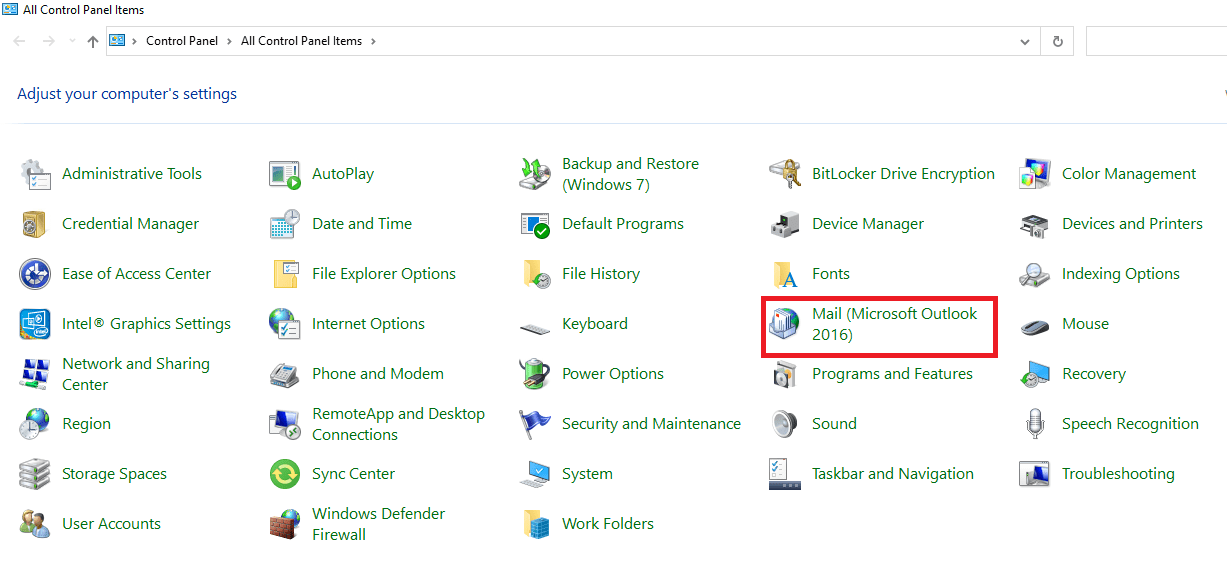The height and width of the screenshot is (571, 1227).
Task: Expand chevron after Control Panel breadcrumb
Action: 230,42
